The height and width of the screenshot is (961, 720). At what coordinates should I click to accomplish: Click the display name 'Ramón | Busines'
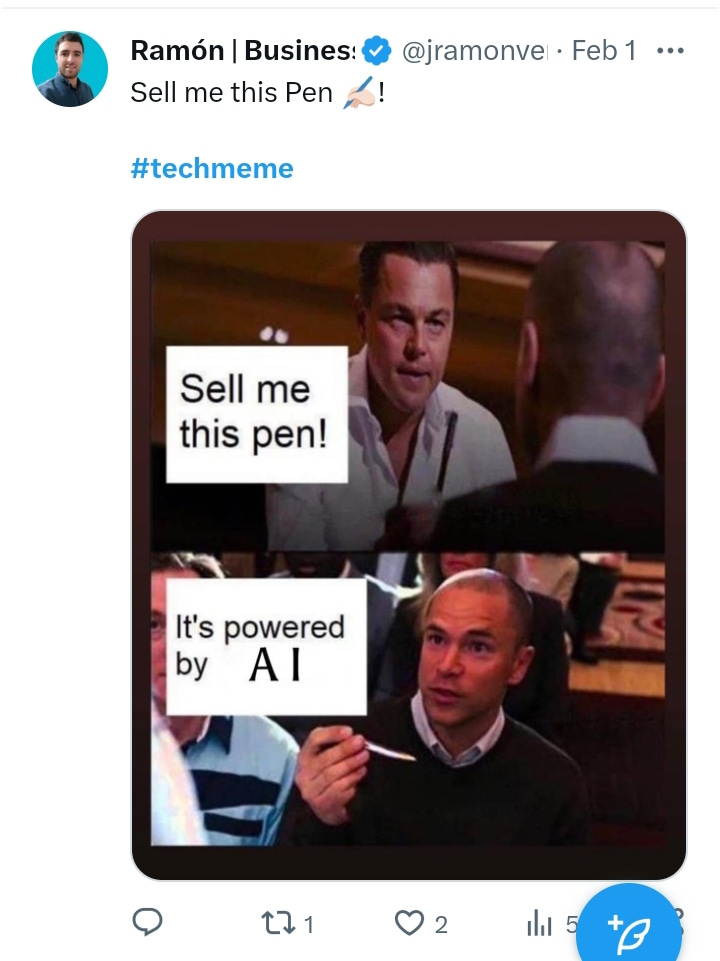pyautogui.click(x=243, y=50)
